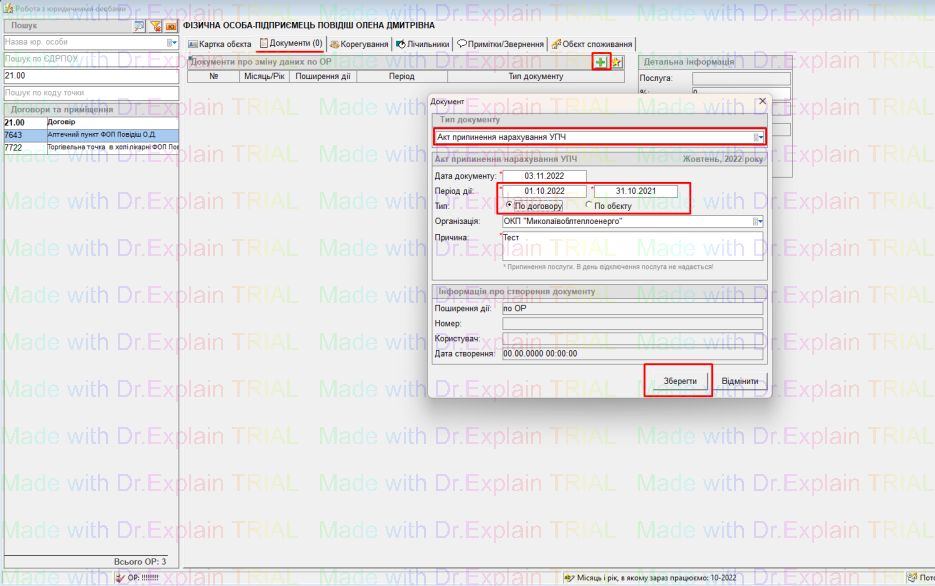Click the edit document icon beside the plus
The image size is (935, 586).
tap(617, 63)
